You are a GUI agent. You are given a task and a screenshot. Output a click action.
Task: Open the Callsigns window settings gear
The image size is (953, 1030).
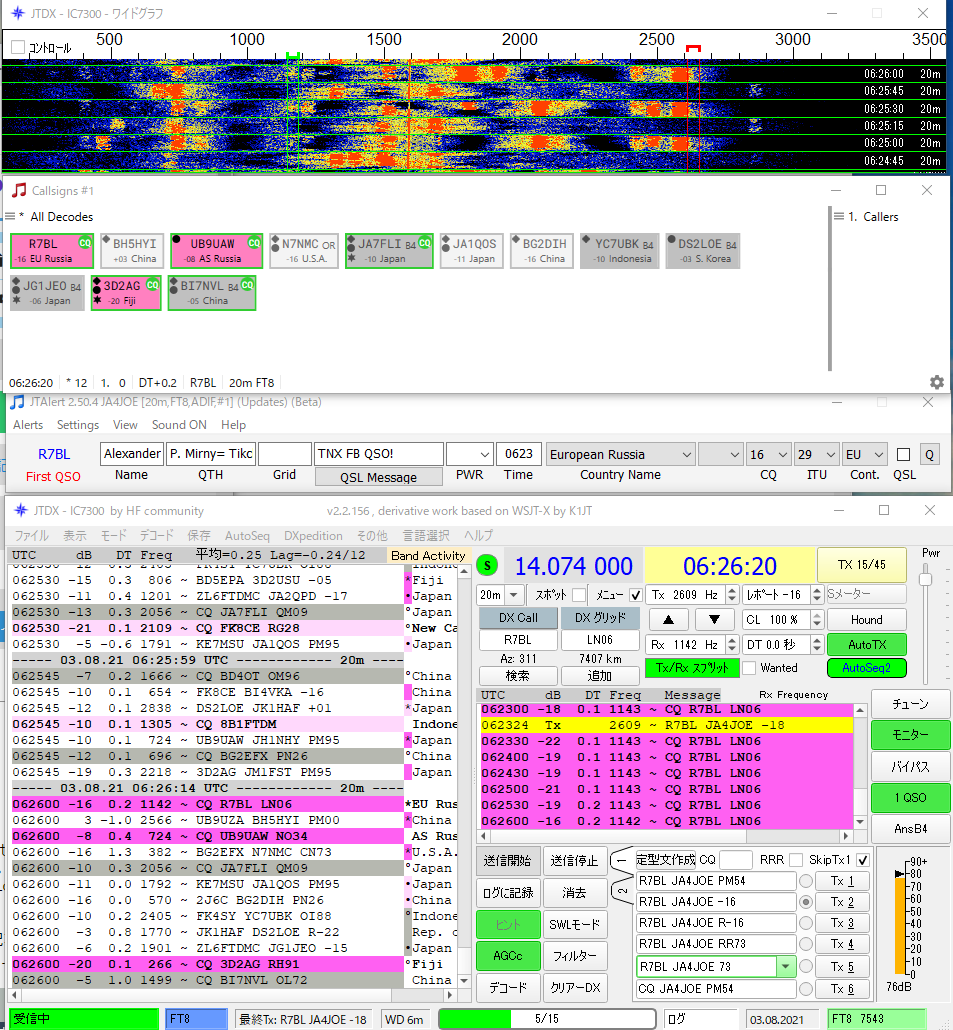point(936,382)
